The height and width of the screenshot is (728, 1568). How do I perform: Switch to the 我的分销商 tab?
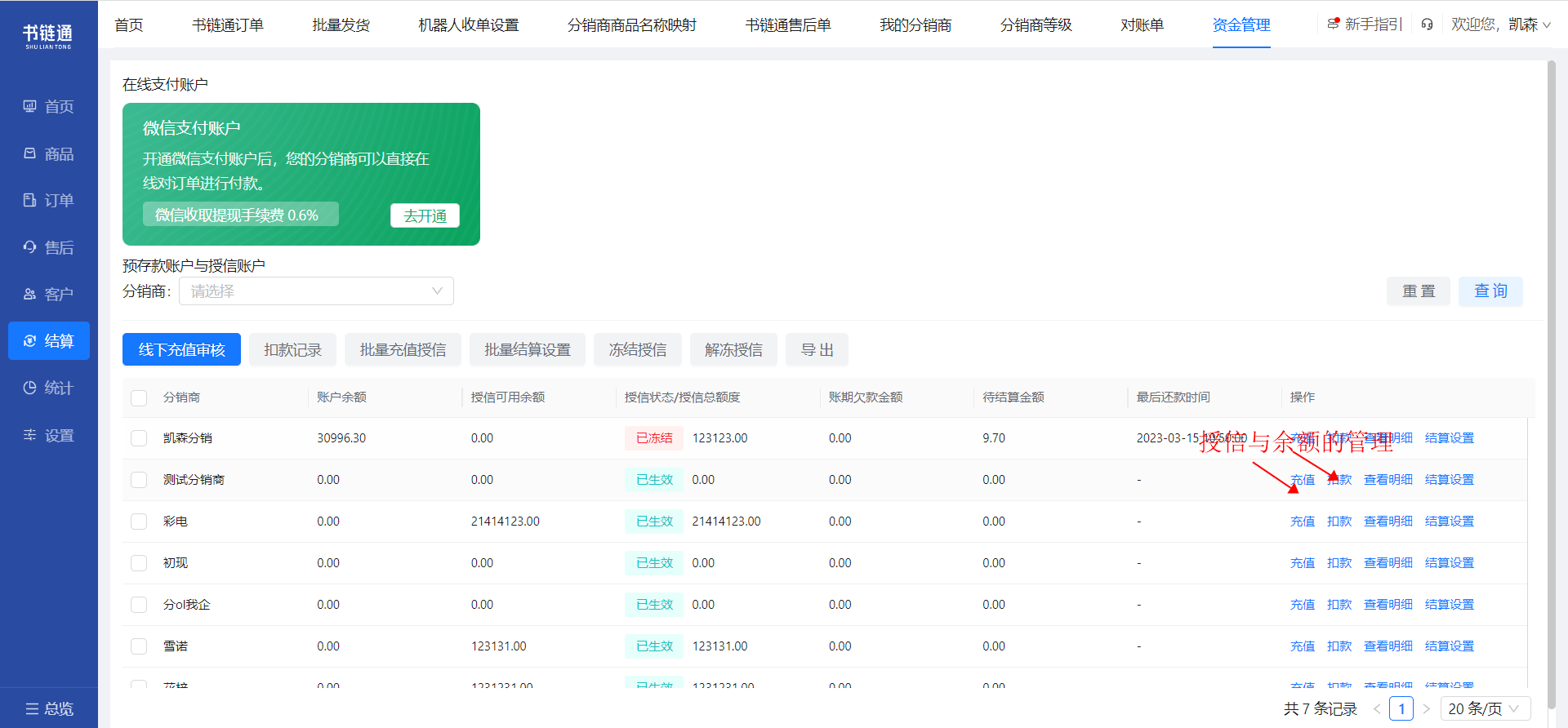click(915, 25)
